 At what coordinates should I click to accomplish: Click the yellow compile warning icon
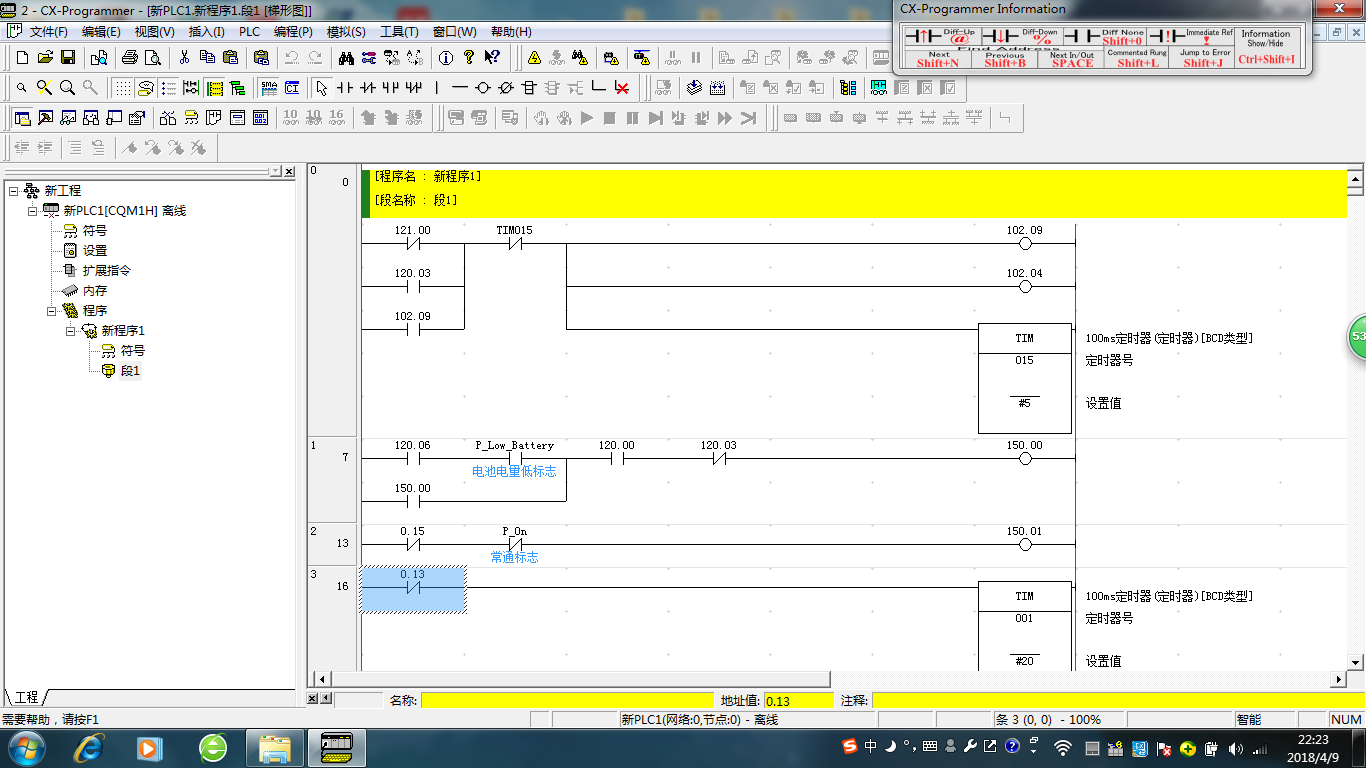click(x=534, y=57)
